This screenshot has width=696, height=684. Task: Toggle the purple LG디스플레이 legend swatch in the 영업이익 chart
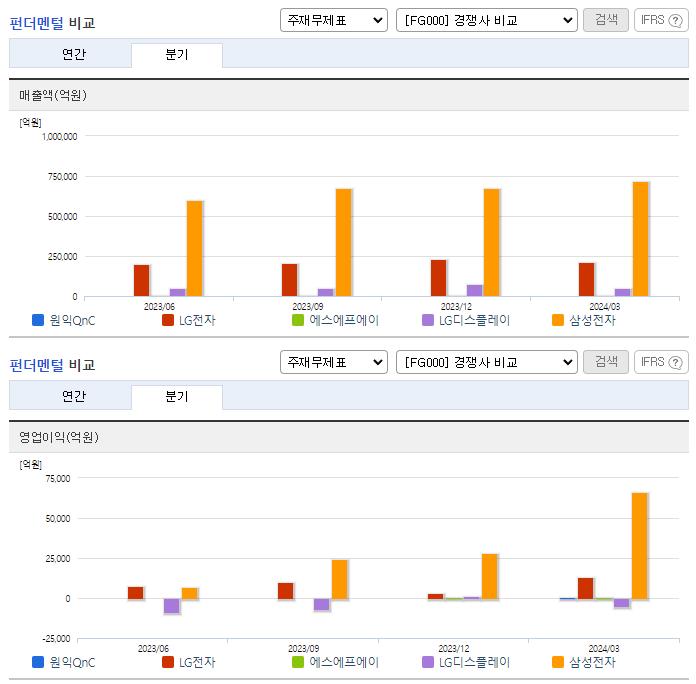428,662
